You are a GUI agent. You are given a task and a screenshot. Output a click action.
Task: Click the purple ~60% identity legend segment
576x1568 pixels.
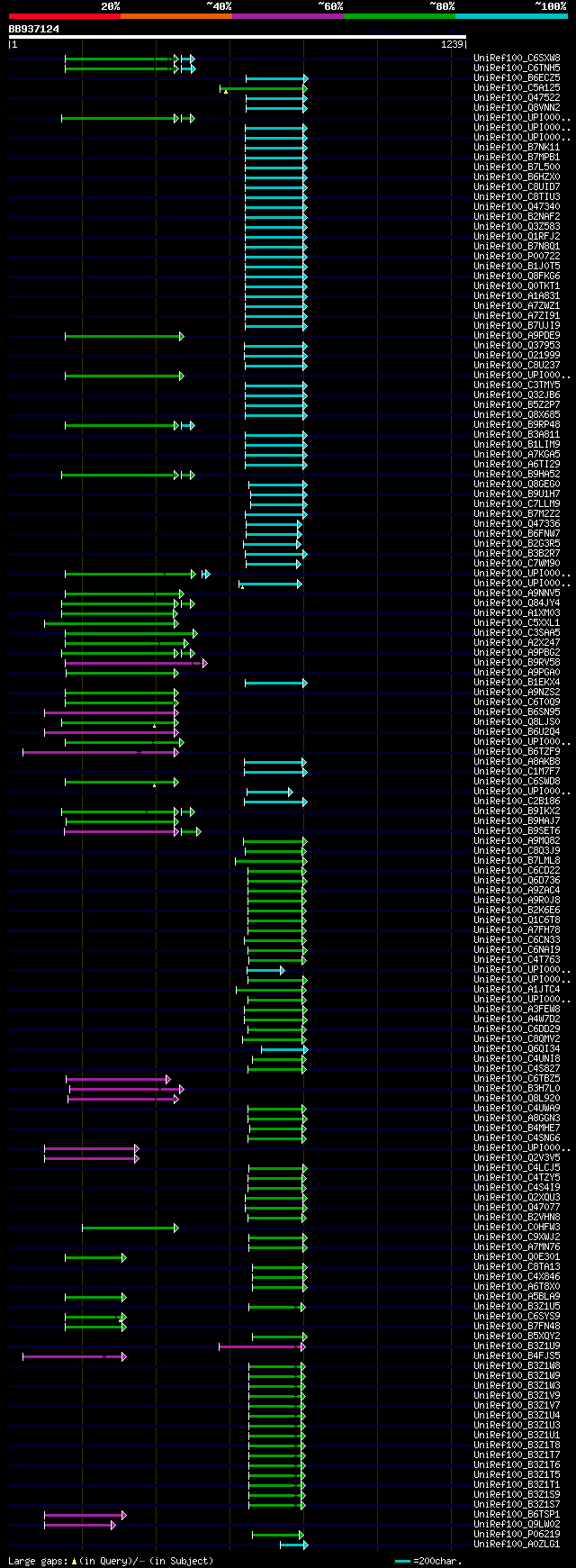[x=288, y=16]
